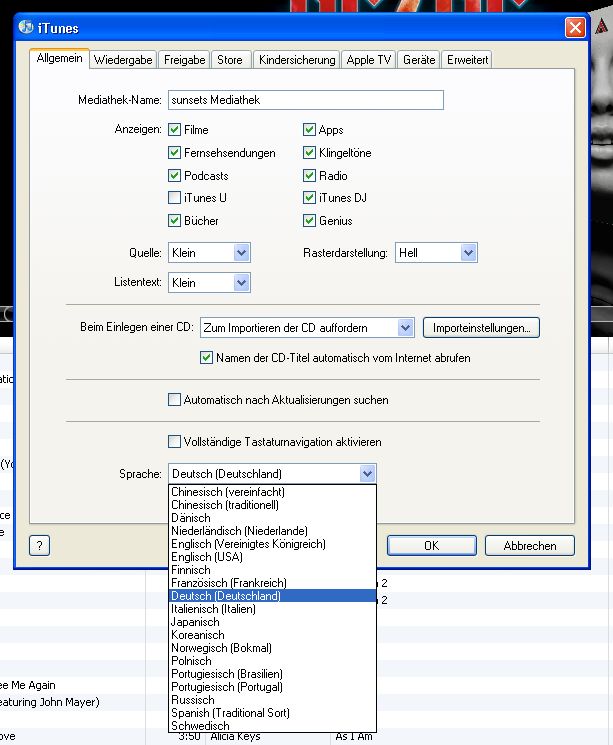Click the Mediathek-Name text field

(x=306, y=100)
